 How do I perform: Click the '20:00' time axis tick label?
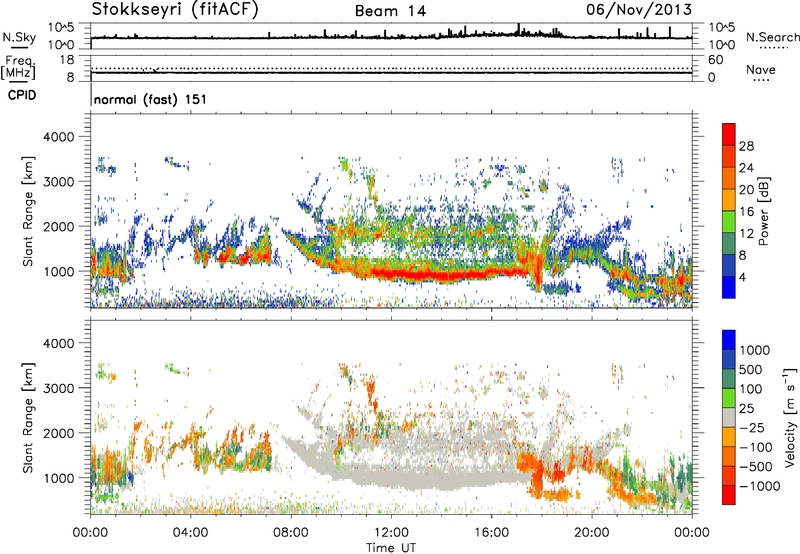coord(592,533)
